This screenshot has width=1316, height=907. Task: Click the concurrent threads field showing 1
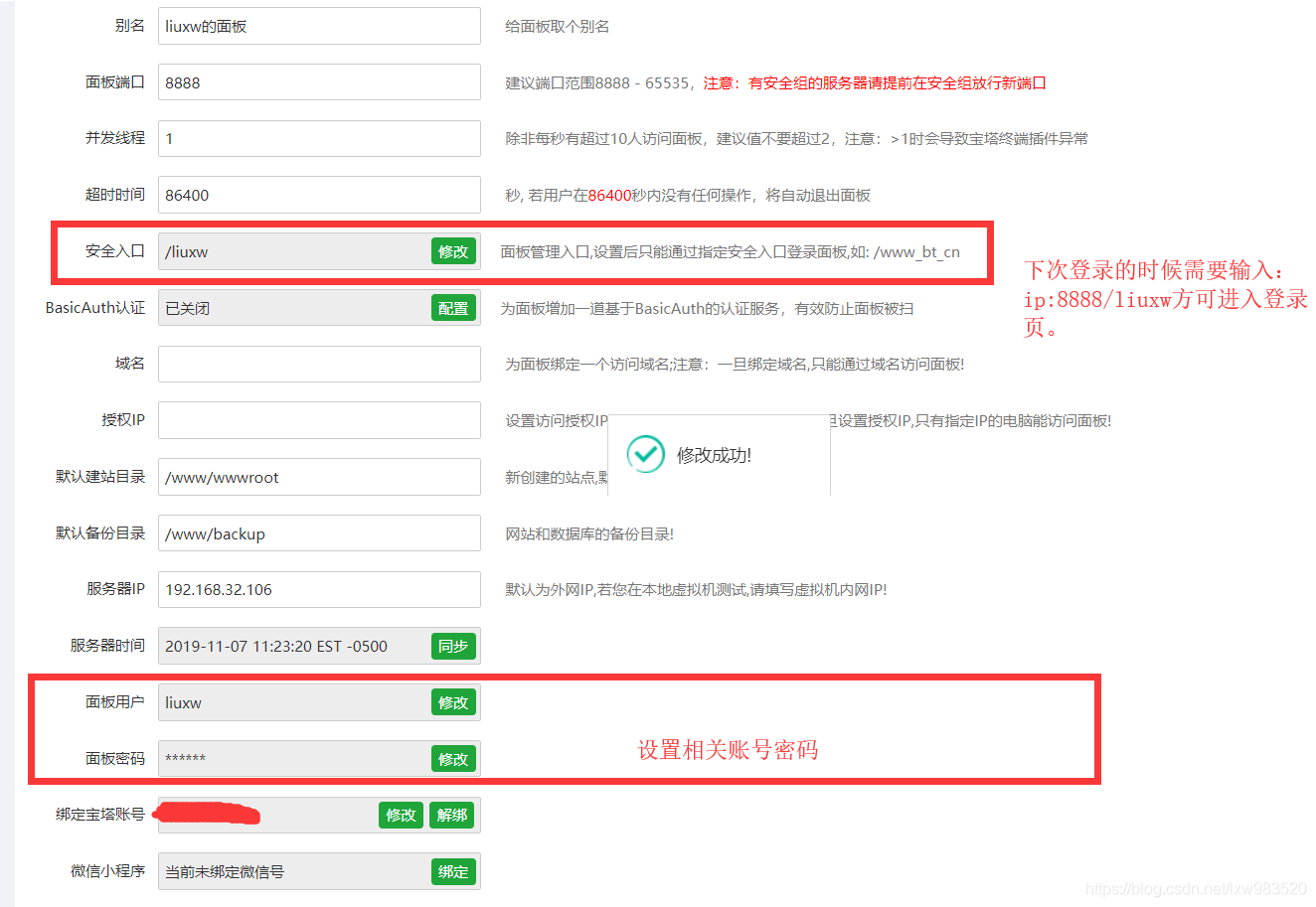pos(318,138)
